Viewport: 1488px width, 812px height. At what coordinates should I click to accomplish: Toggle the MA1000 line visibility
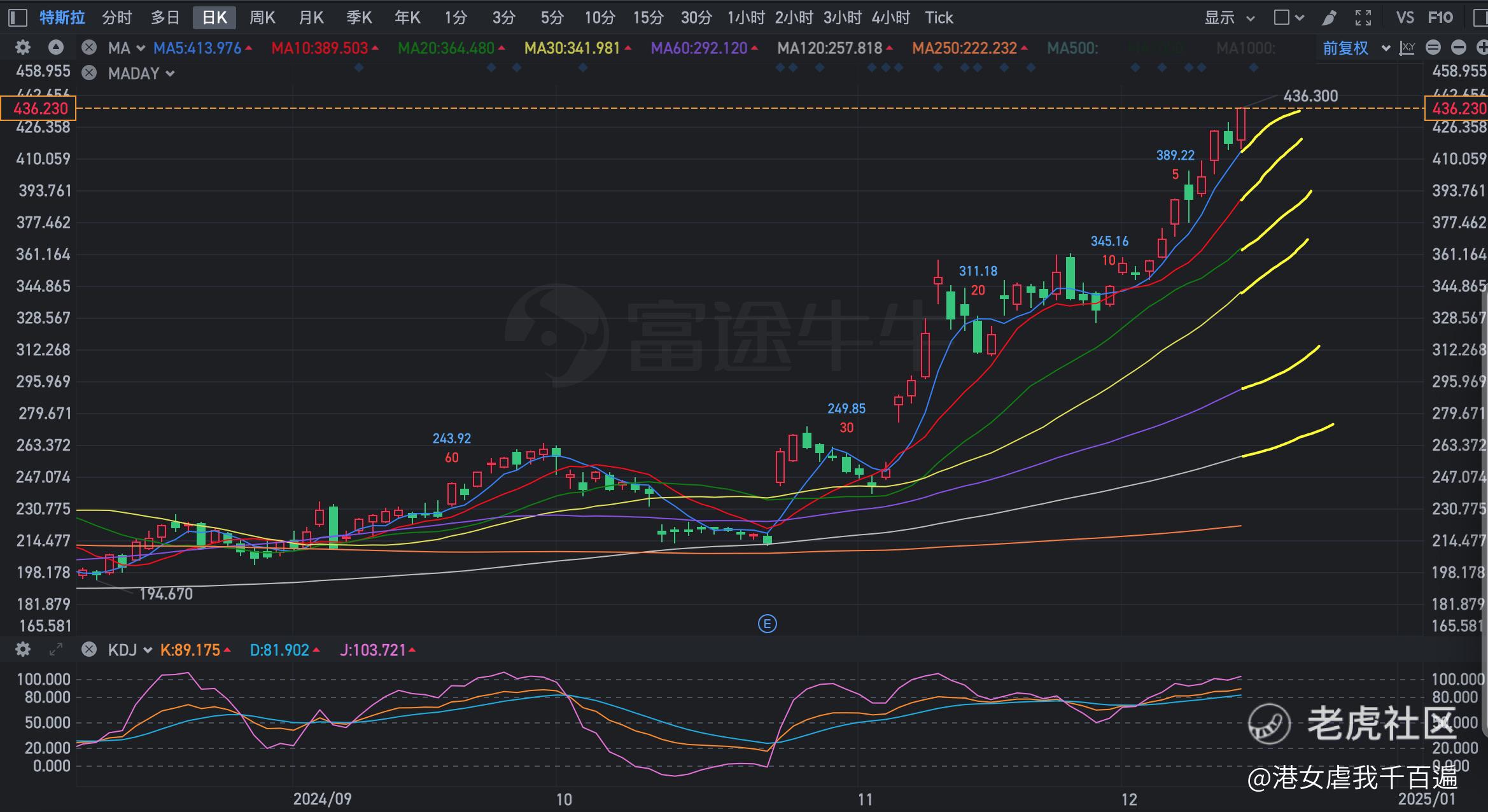pyautogui.click(x=1245, y=48)
